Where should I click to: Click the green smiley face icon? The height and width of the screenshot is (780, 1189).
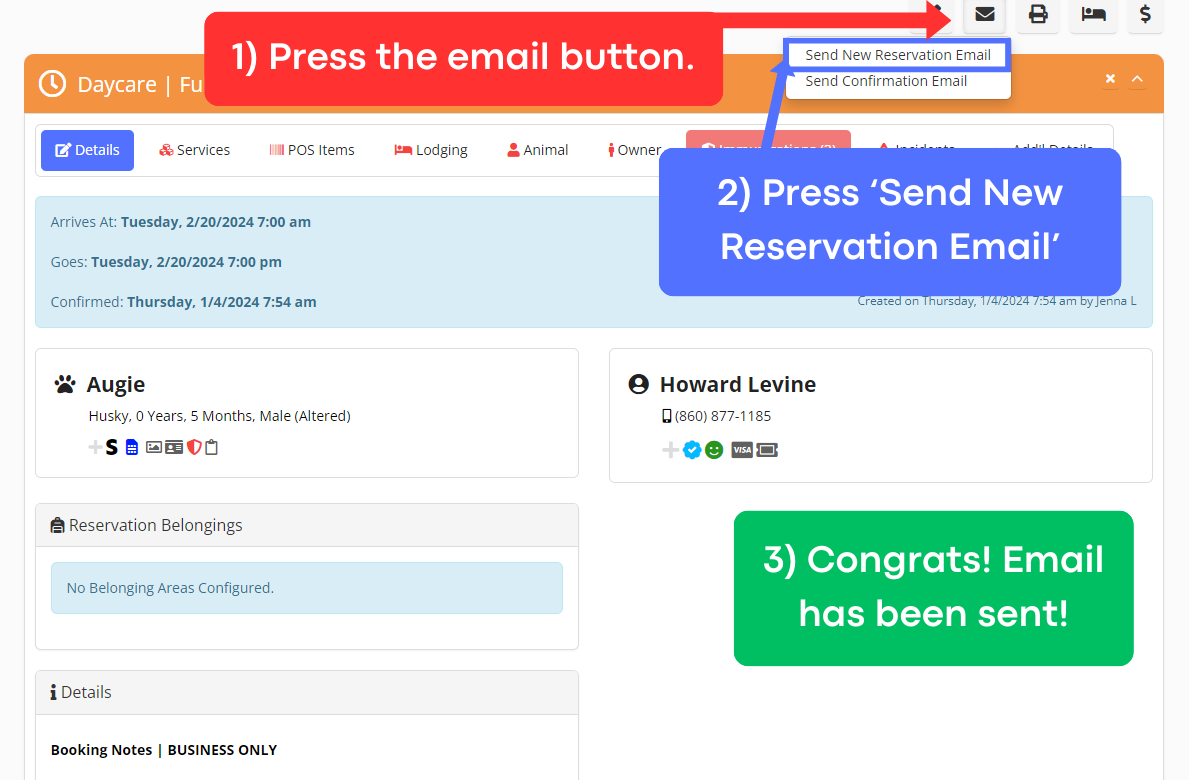pos(713,450)
